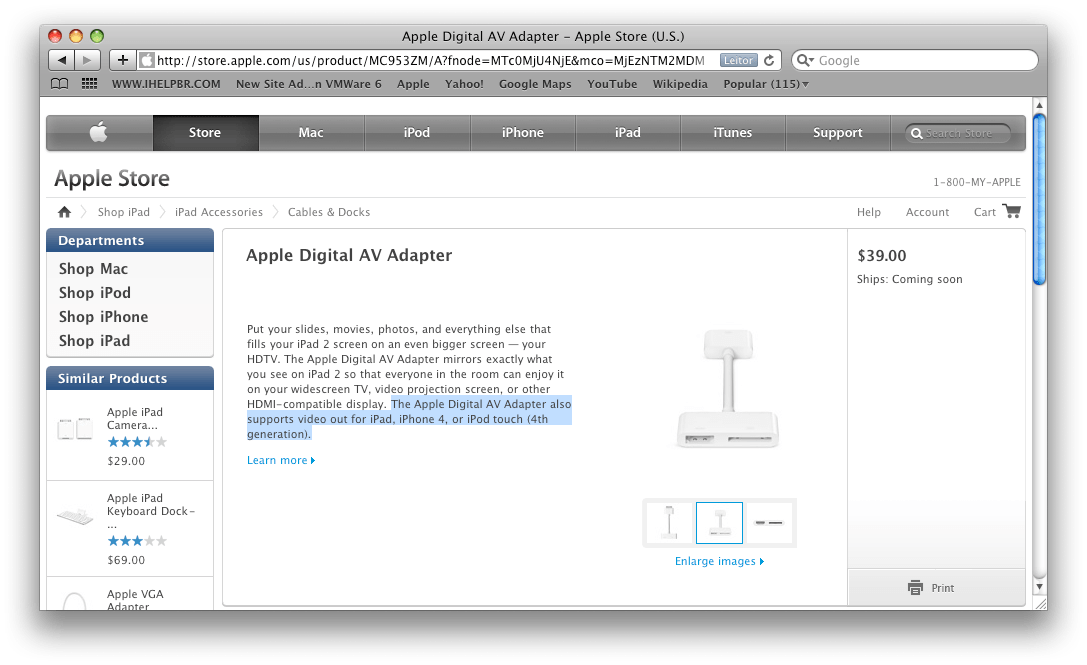Viewport: 1087px width, 665px height.
Task: Open Shop iPad department in sidebar
Action: click(x=94, y=341)
